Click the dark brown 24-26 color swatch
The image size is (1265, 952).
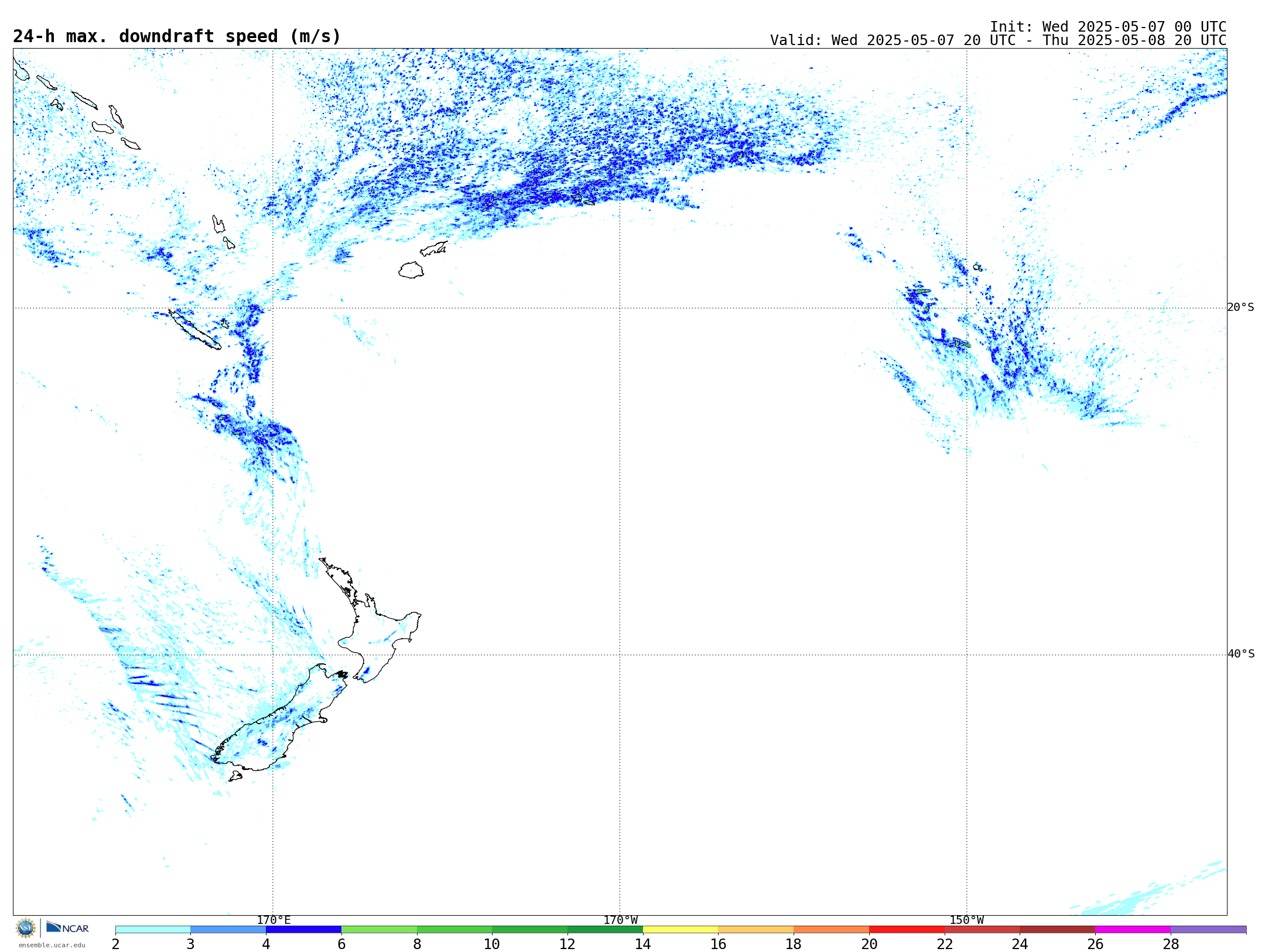(1057, 930)
